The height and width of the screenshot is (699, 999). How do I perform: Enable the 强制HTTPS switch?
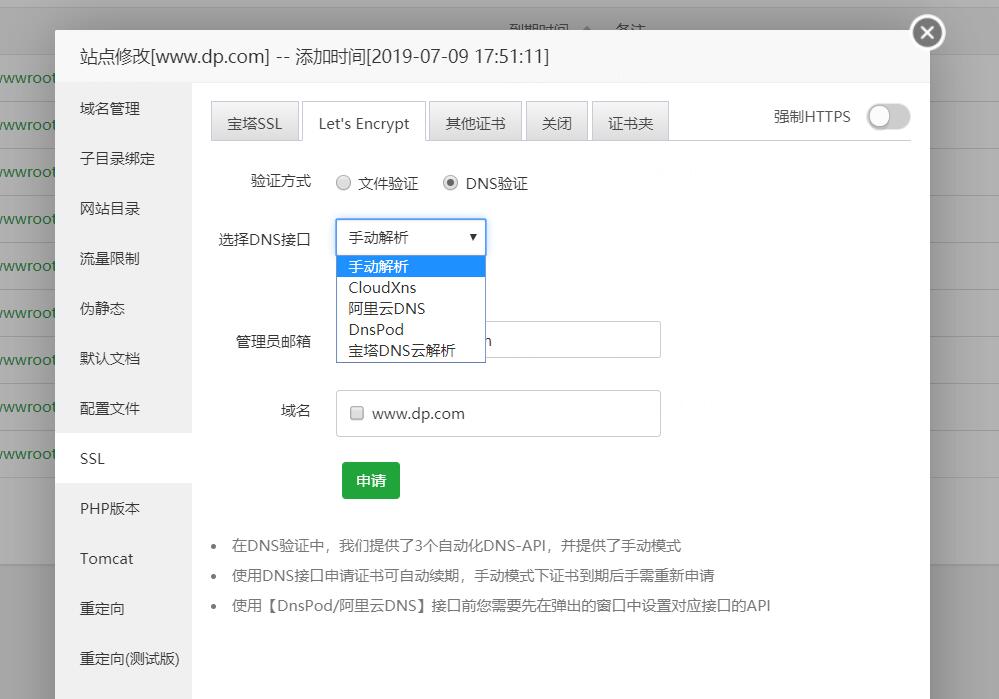point(887,117)
